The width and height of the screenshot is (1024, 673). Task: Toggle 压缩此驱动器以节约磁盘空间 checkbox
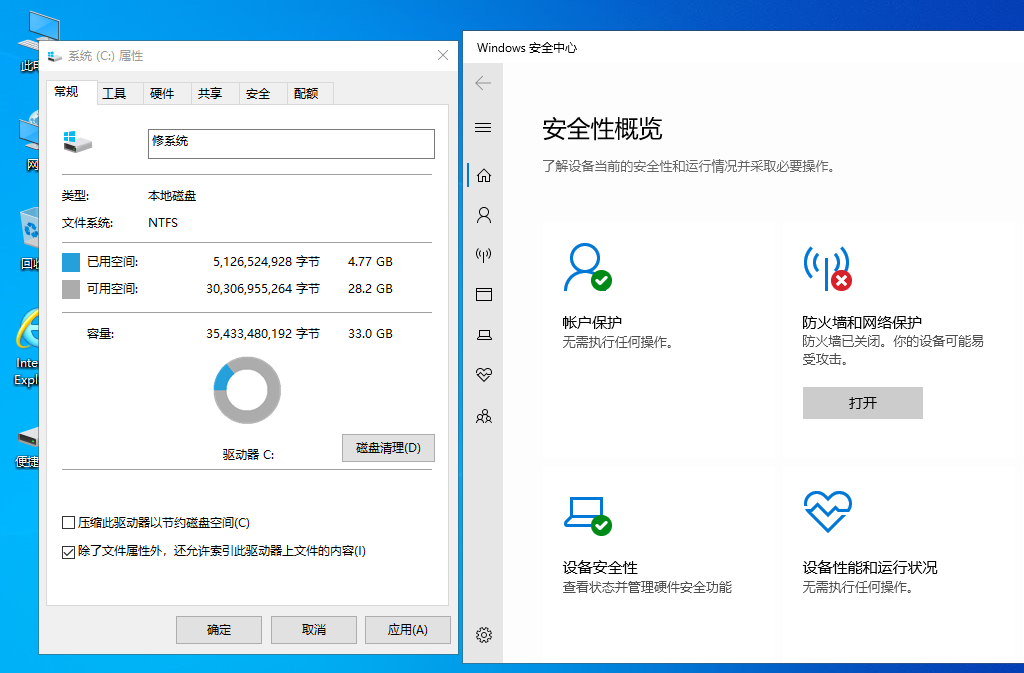tap(68, 523)
